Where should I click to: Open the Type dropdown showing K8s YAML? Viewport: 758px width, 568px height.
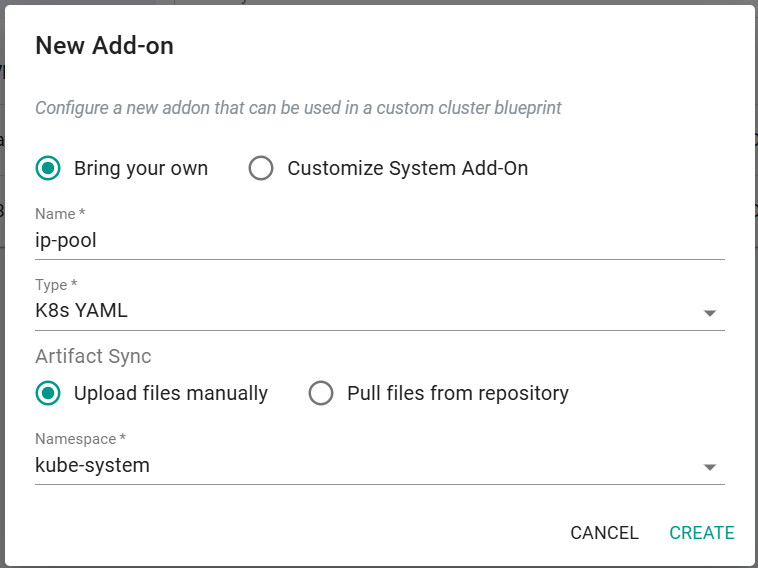tap(380, 311)
